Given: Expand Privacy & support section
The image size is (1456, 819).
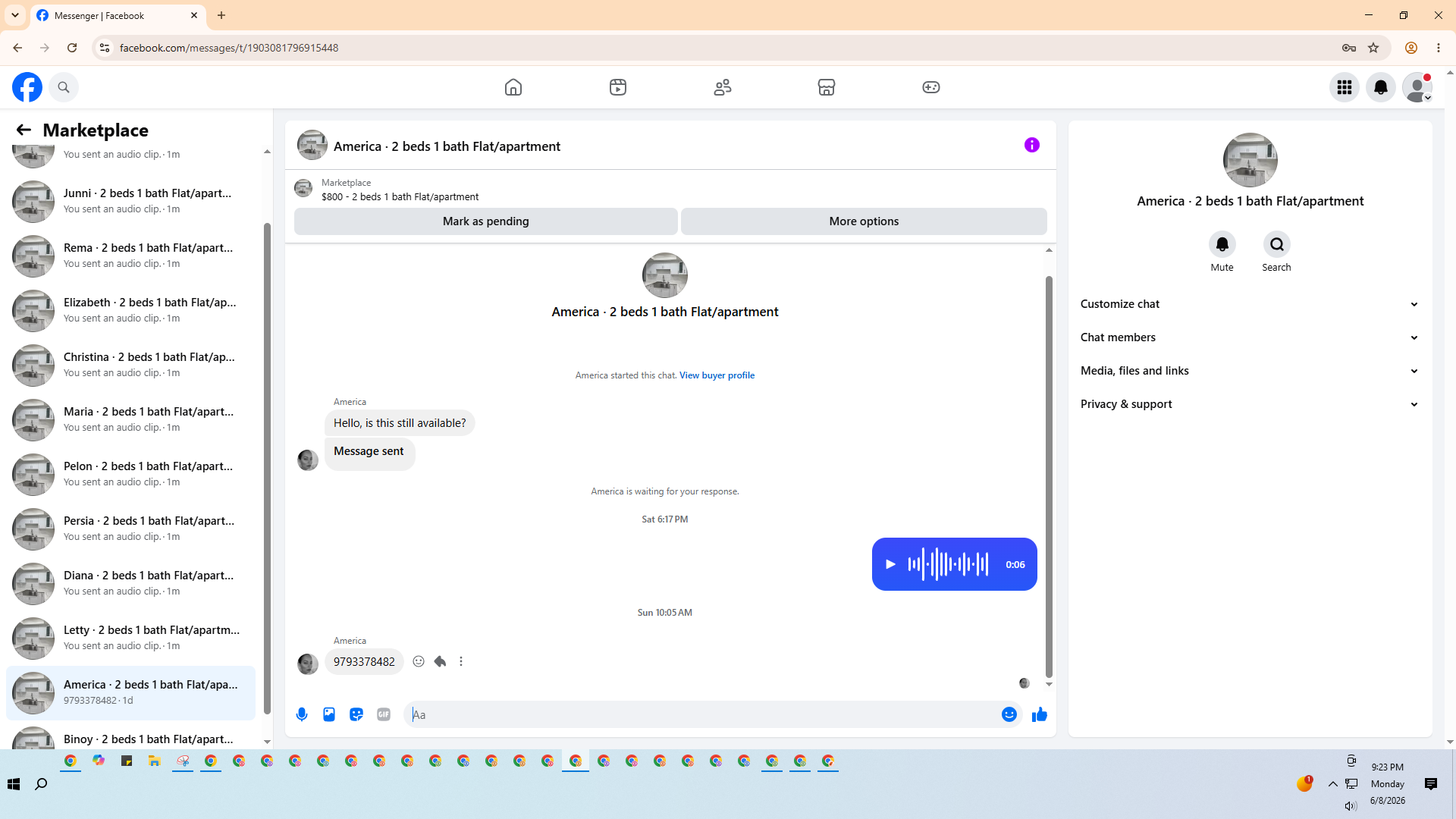Looking at the screenshot, I should point(1250,404).
